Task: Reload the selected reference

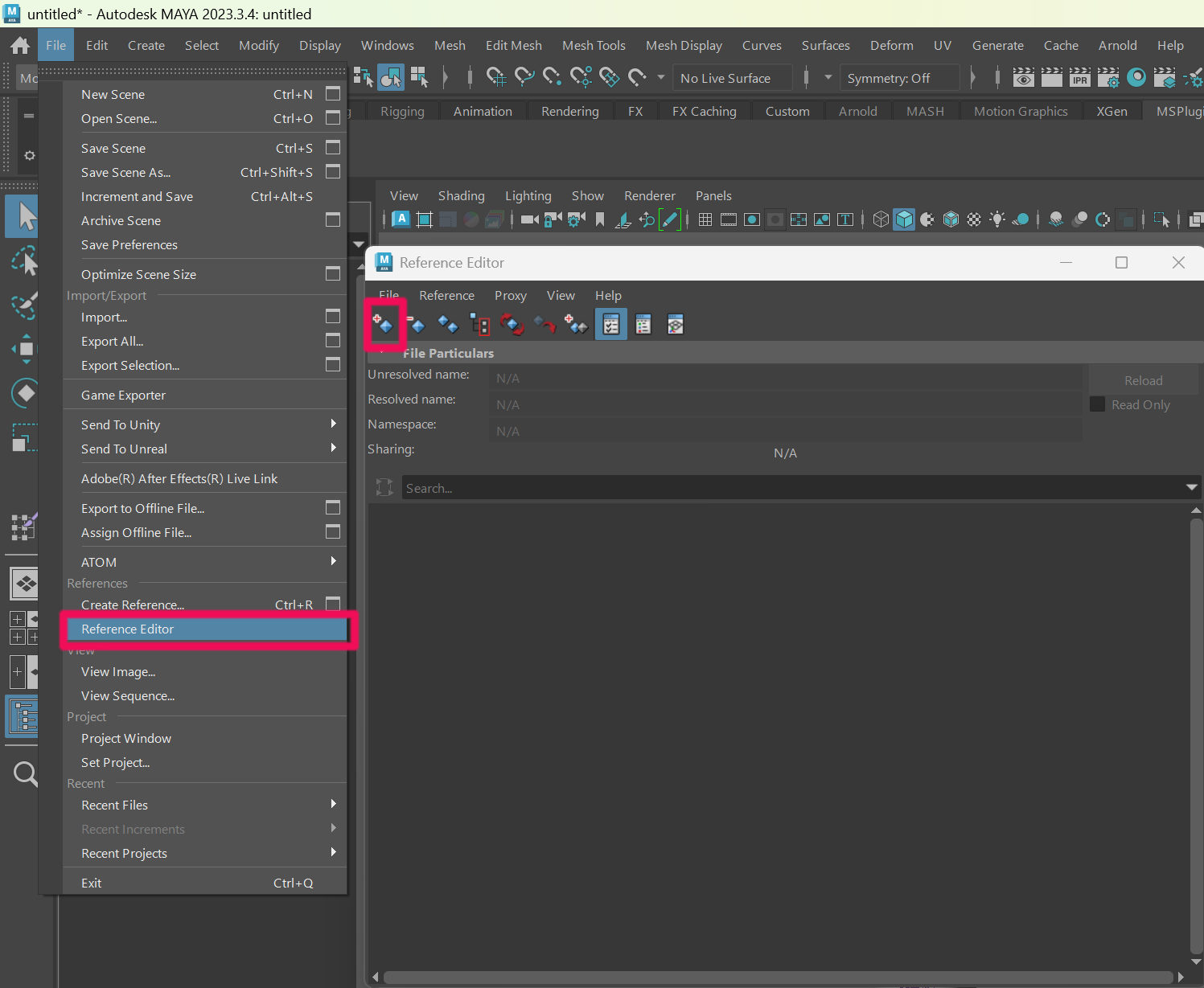Action: coord(512,324)
